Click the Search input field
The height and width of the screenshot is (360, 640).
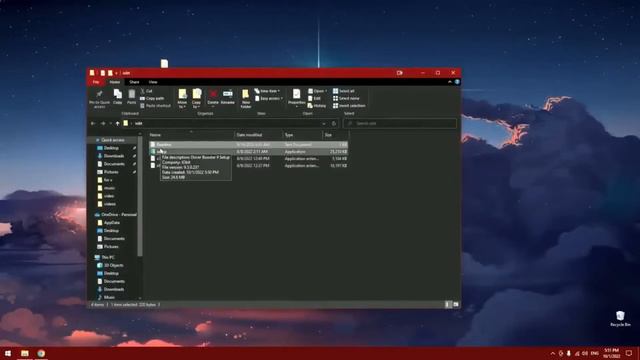pyautogui.click(x=400, y=123)
